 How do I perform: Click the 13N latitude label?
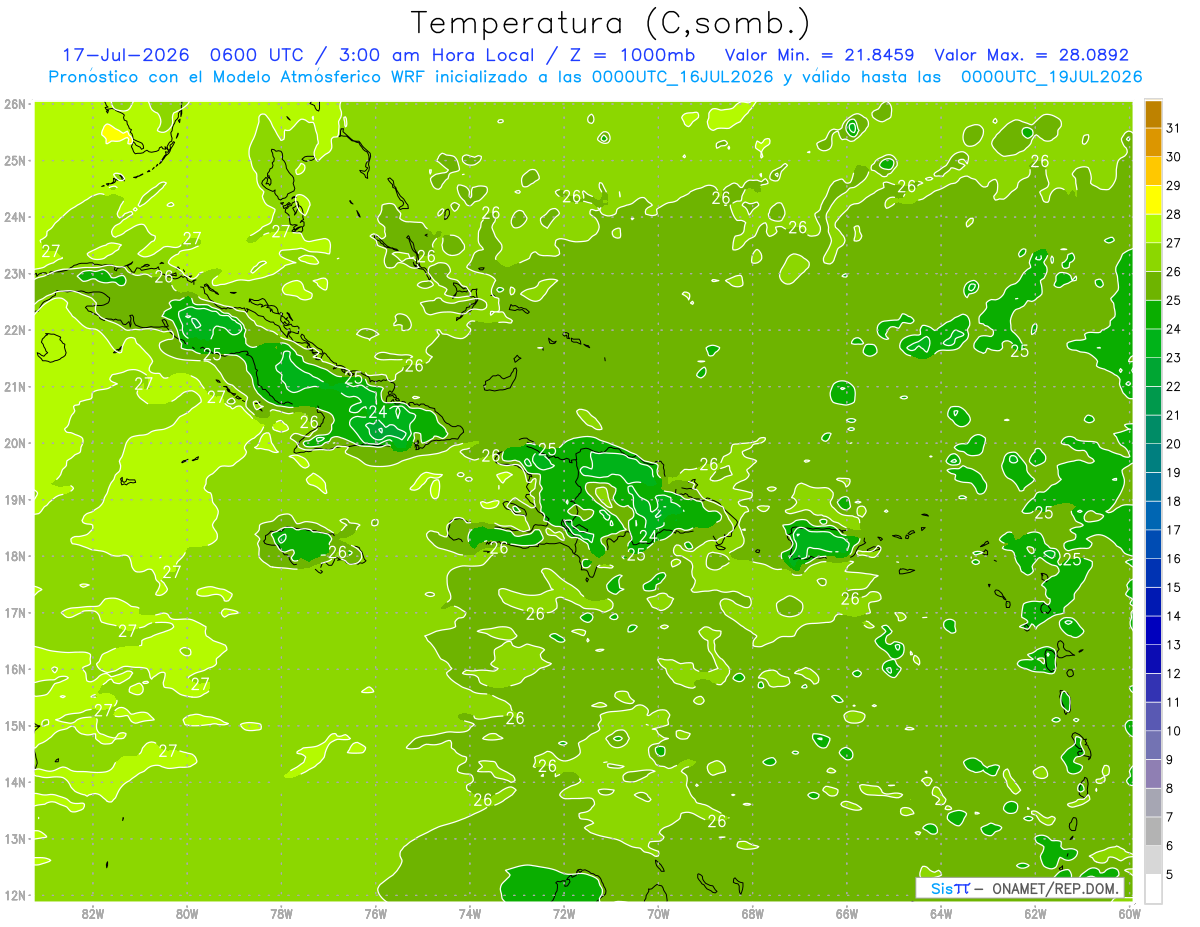click(15, 838)
